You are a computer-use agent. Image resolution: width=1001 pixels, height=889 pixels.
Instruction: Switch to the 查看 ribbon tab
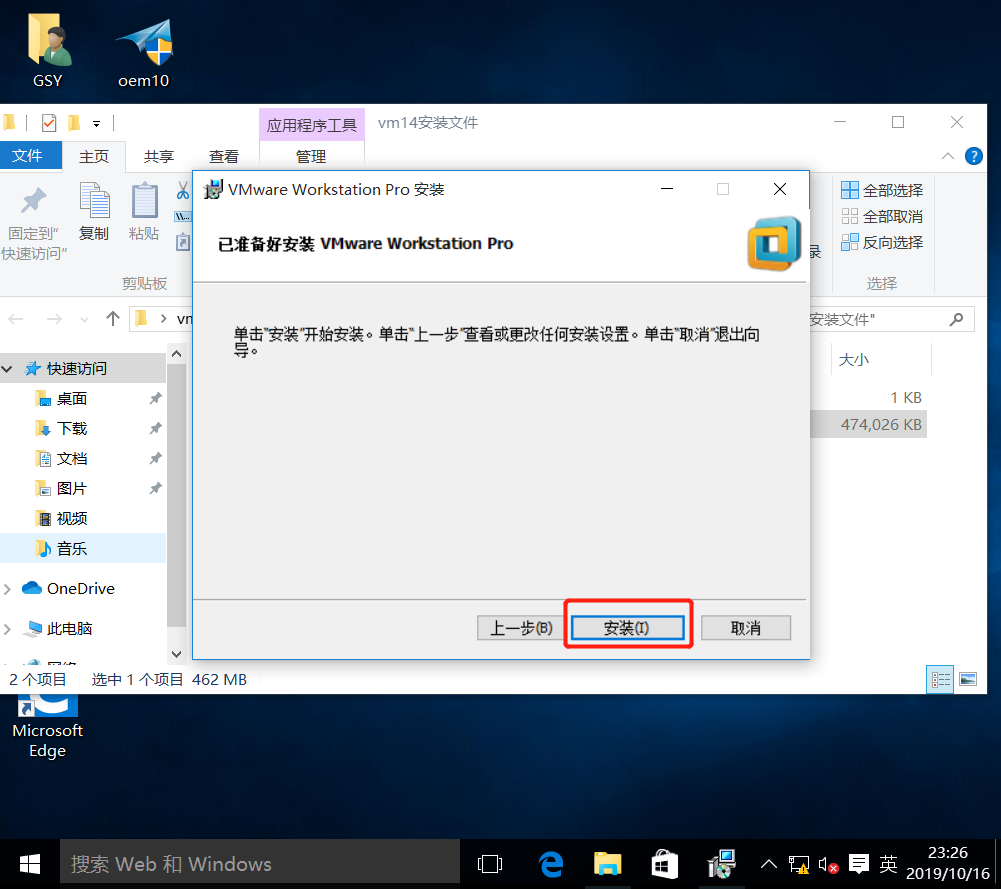(223, 156)
